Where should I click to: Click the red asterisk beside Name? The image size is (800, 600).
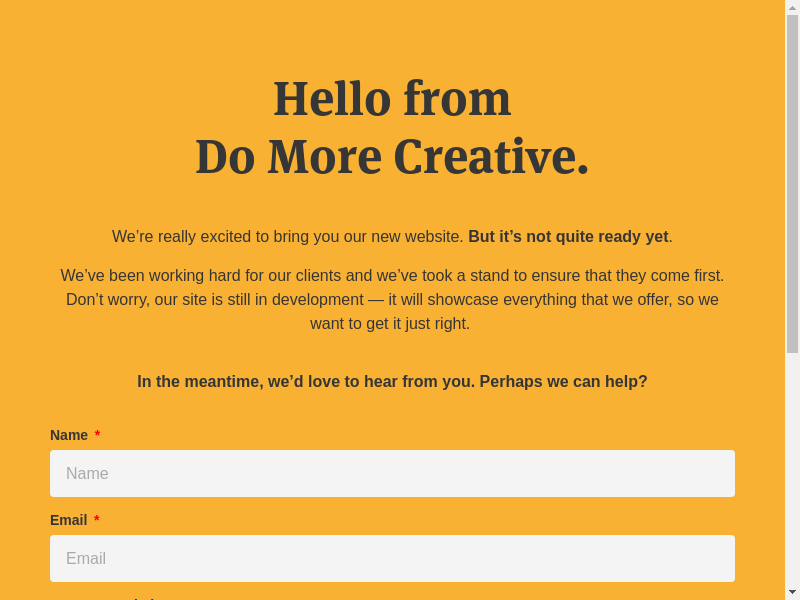[97, 435]
